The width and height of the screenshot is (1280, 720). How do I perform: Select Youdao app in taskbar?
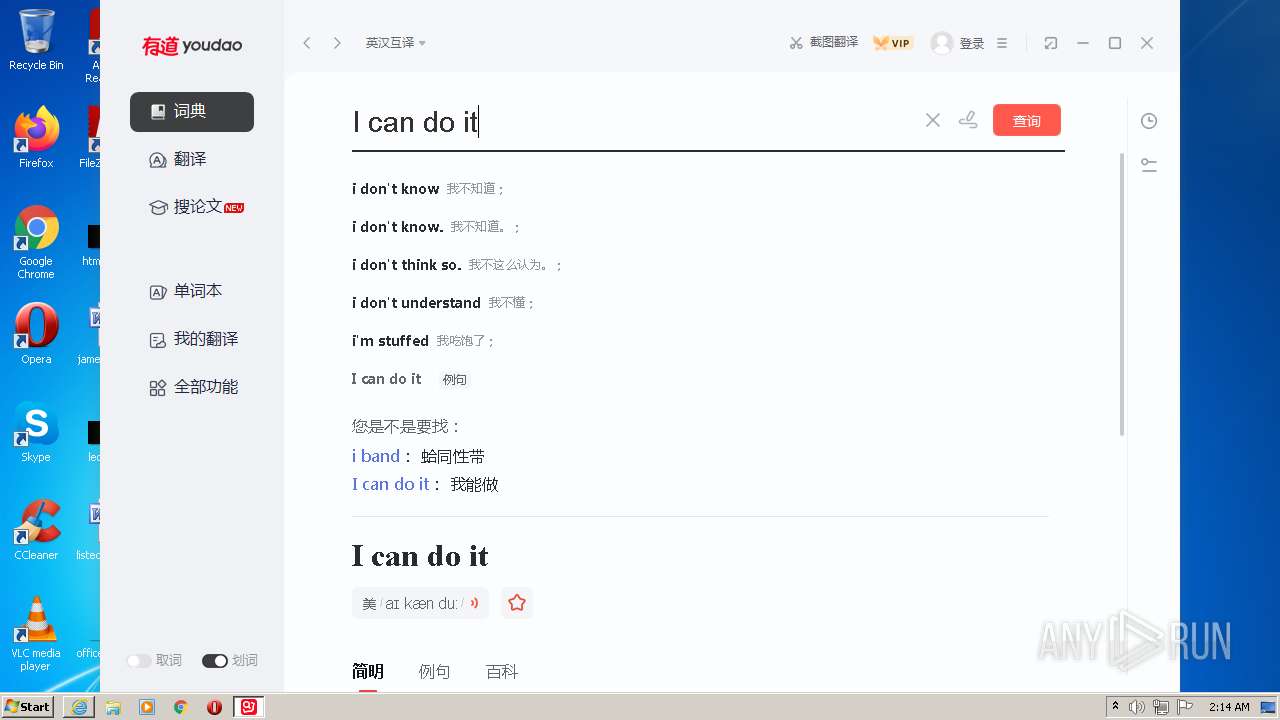point(248,707)
